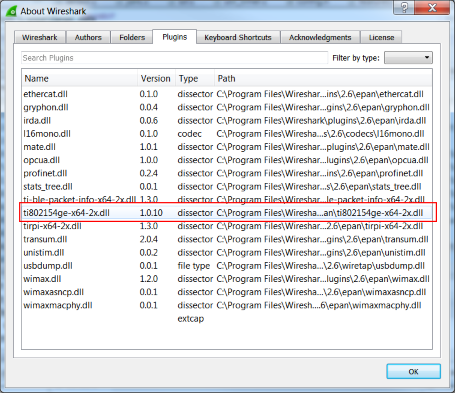
Task: Click version 0.0.4 of gryphon.dll
Action: [x=149, y=107]
